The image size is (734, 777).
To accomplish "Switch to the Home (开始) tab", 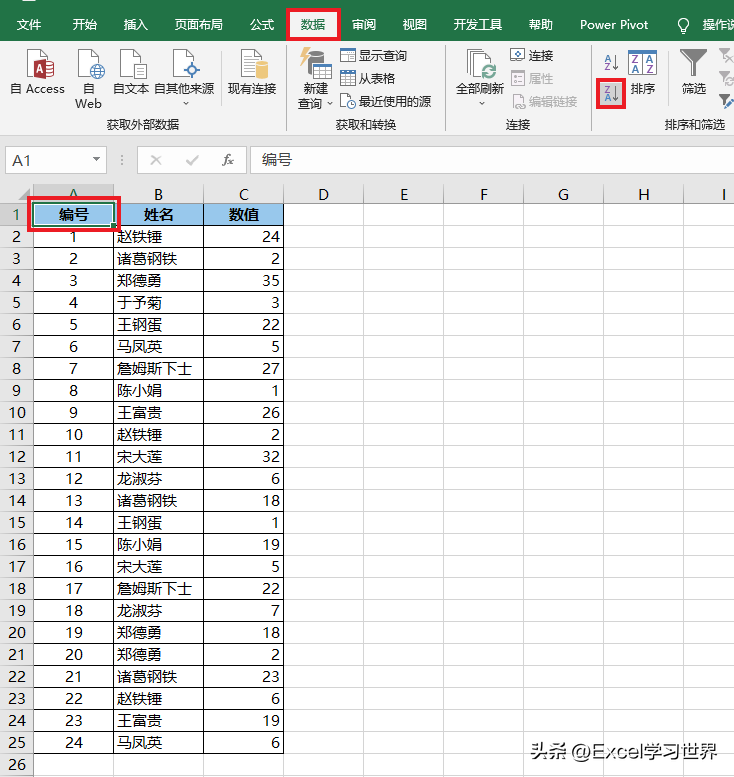I will point(85,25).
